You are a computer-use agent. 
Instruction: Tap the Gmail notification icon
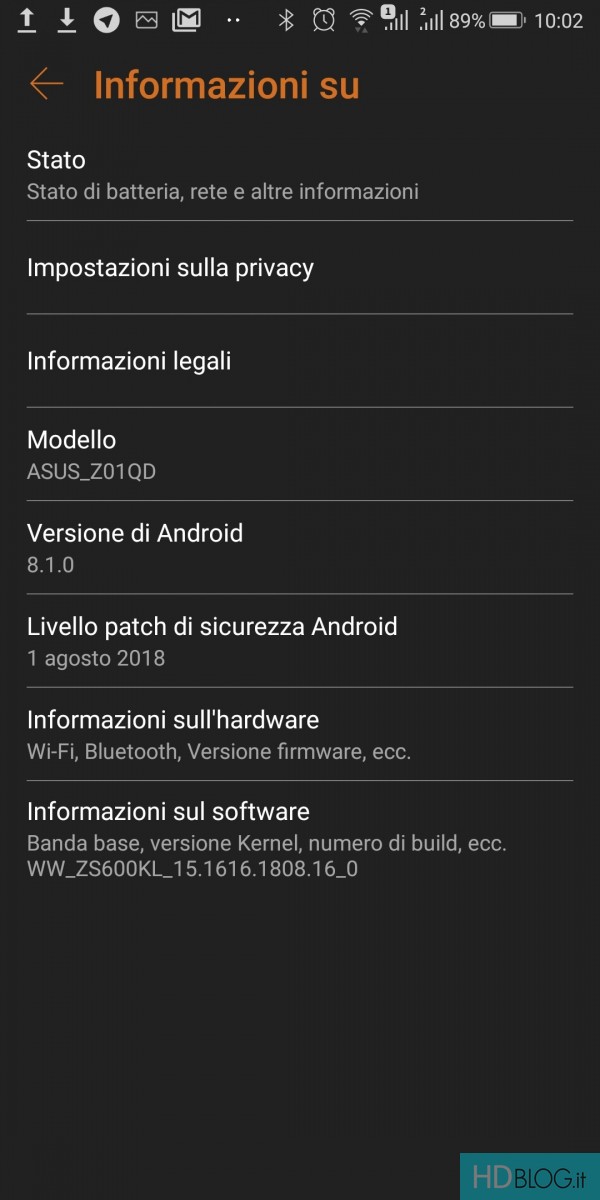tap(185, 20)
